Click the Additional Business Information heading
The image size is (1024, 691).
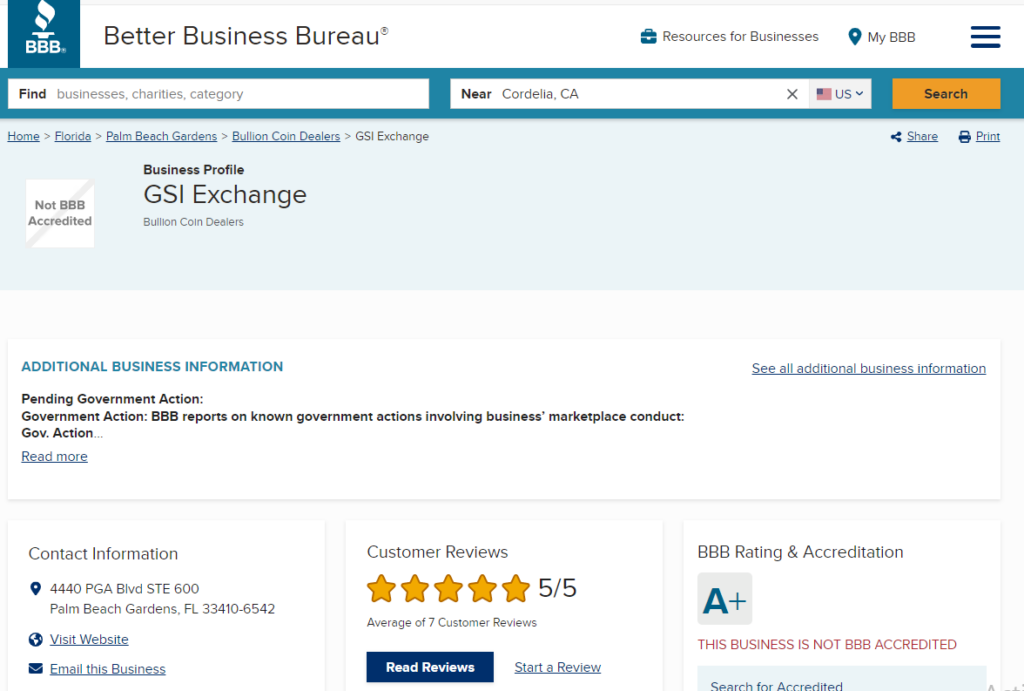pos(152,367)
